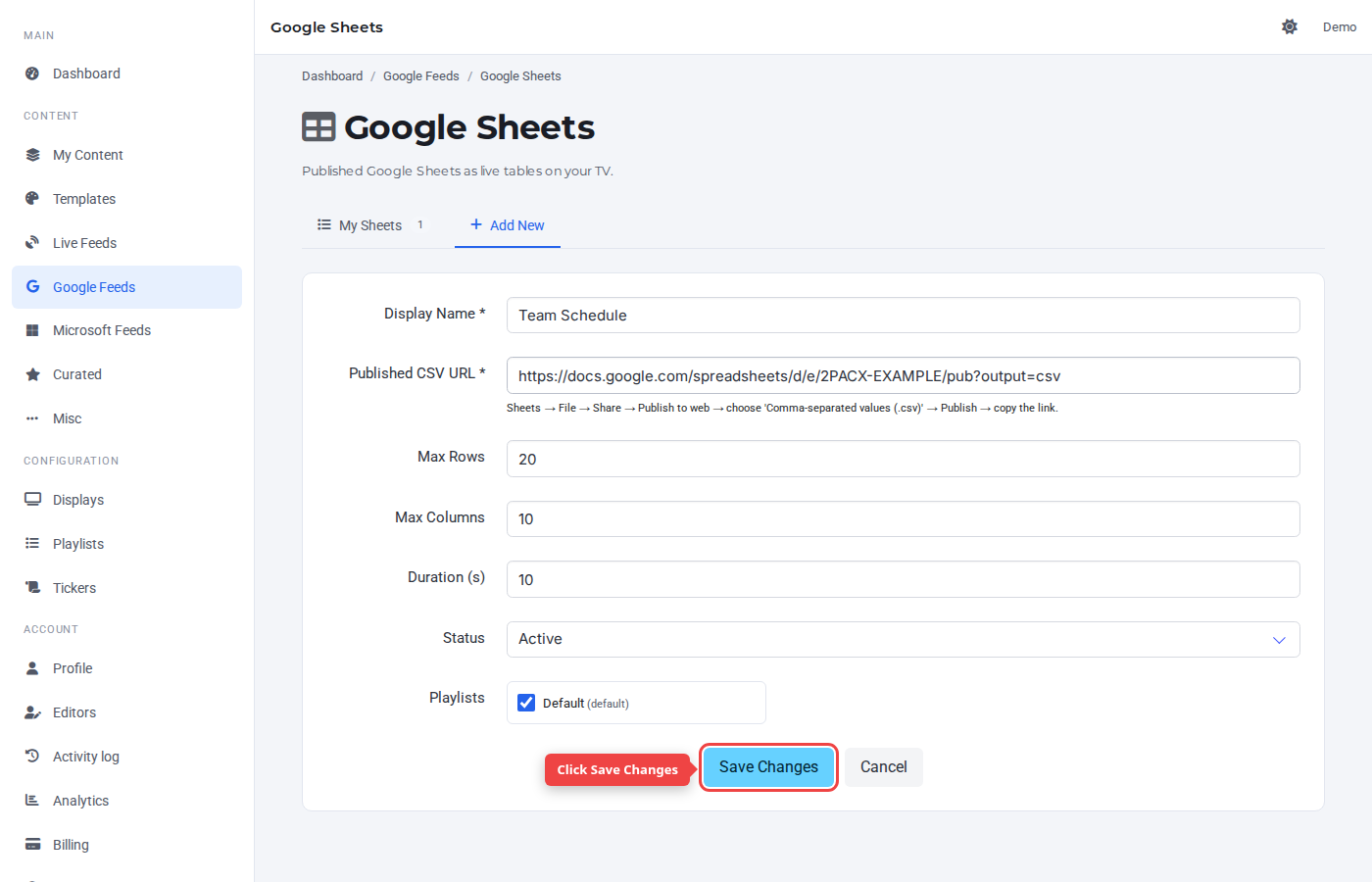Click the plus icon on Add New tab
This screenshot has width=1372, height=882.
click(x=476, y=224)
